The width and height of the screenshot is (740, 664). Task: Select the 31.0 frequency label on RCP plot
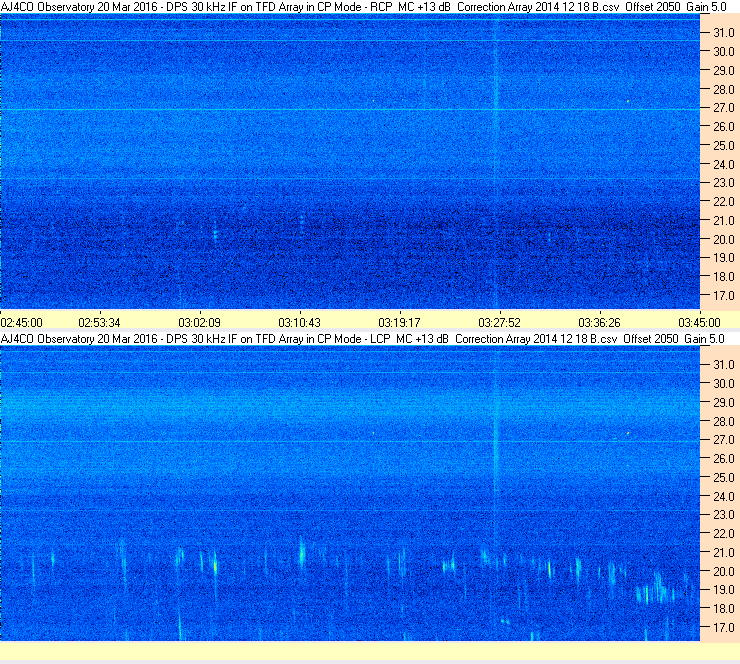coord(724,33)
